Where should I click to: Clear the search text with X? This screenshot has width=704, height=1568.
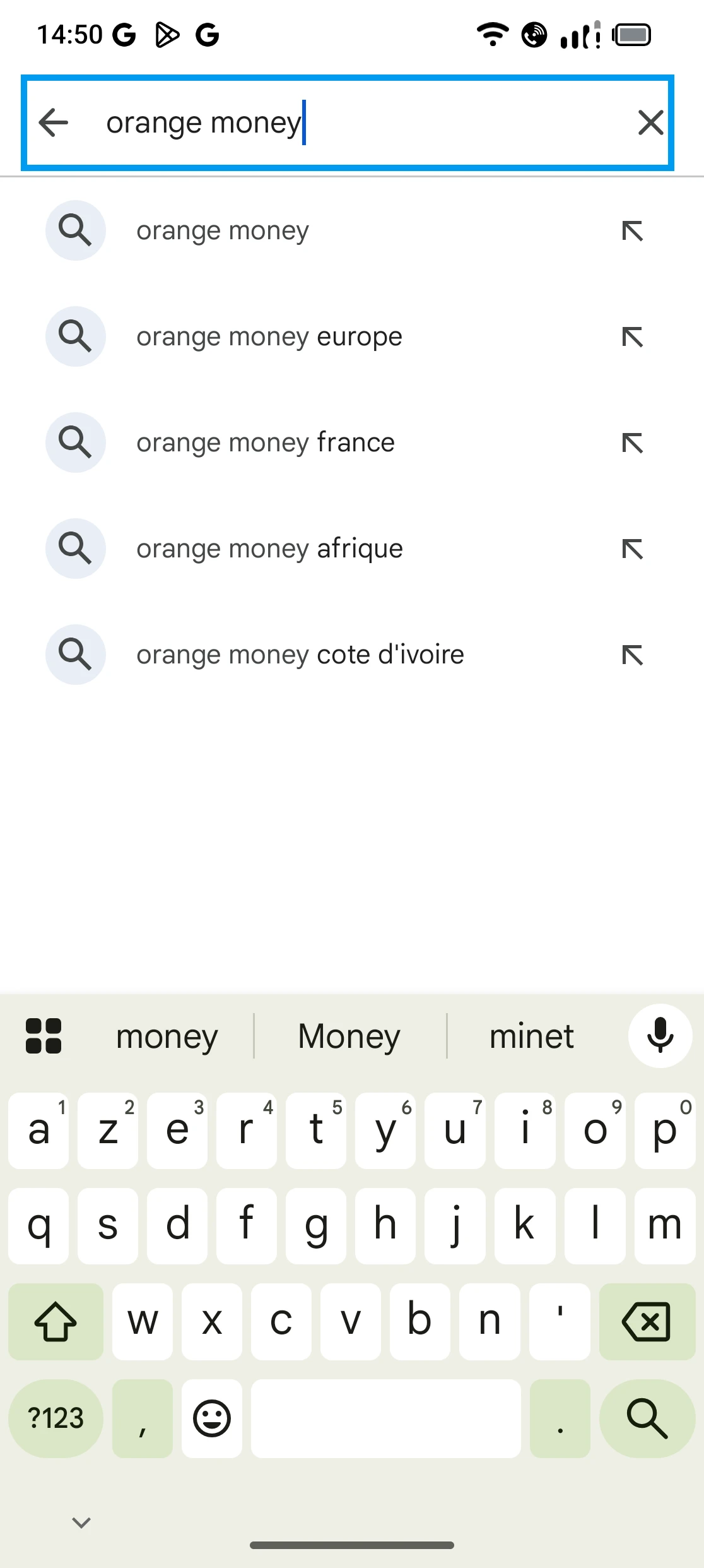650,122
